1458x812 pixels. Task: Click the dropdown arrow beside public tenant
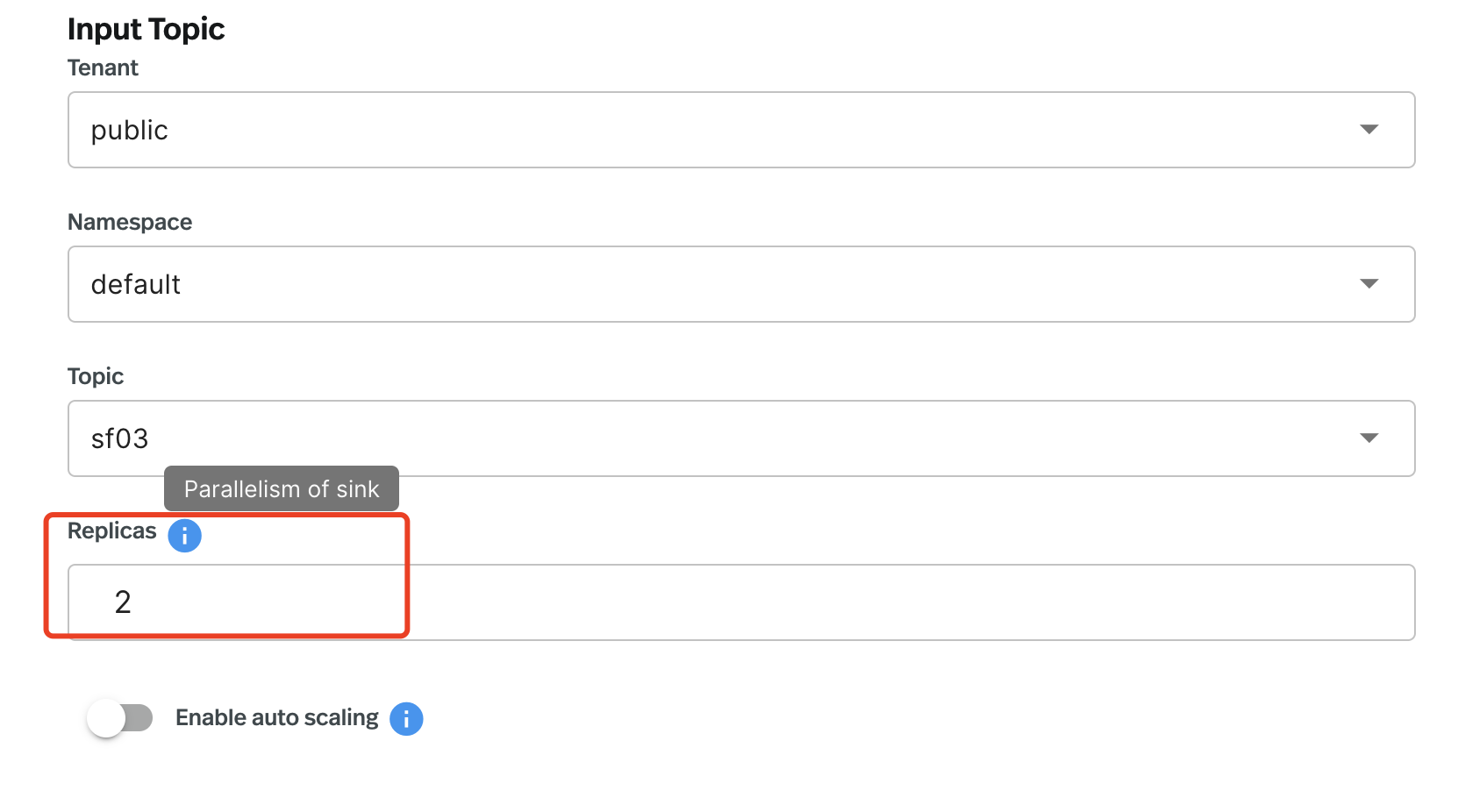click(1369, 129)
